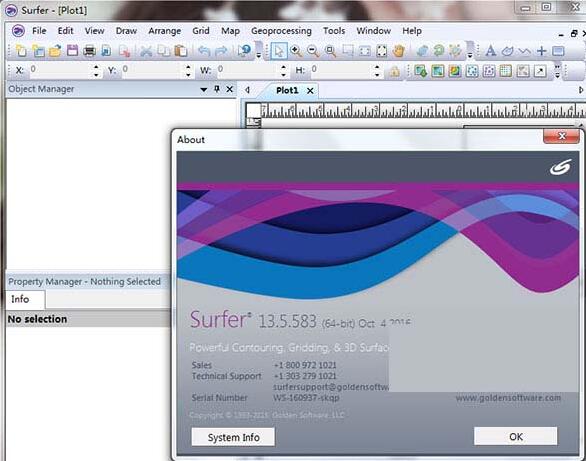This screenshot has height=461, width=586.
Task: Close the Plot1 tab
Action: [x=310, y=91]
